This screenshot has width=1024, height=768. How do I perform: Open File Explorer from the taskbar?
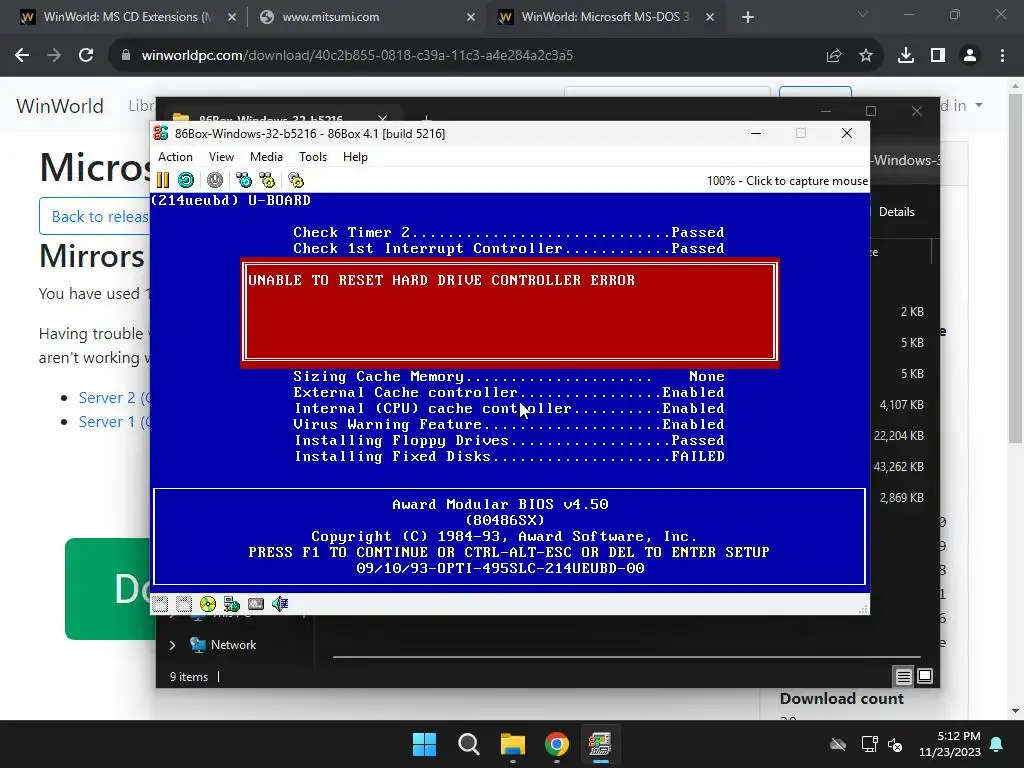513,744
